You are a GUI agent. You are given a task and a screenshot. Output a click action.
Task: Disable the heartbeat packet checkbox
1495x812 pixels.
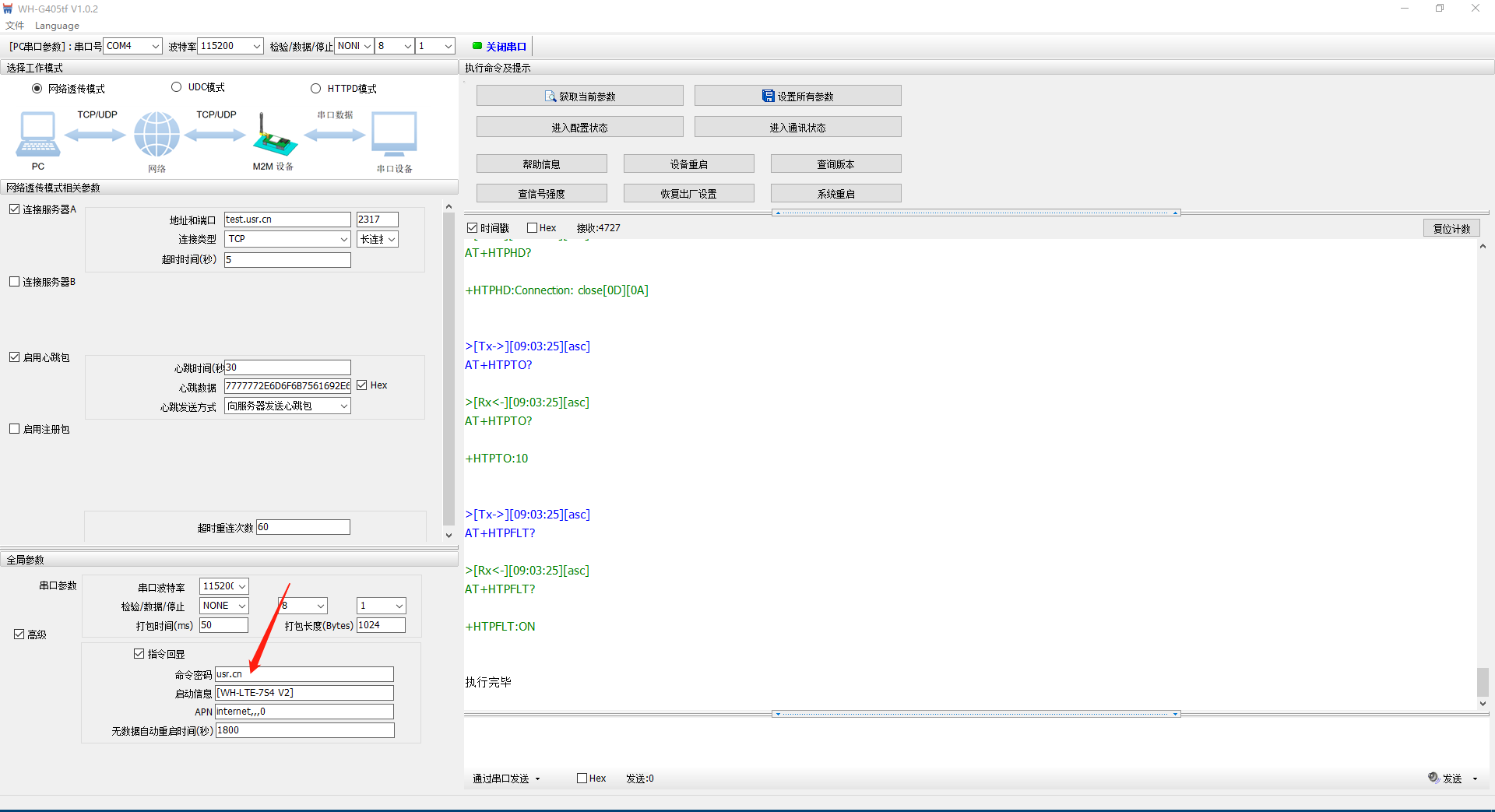[x=15, y=357]
